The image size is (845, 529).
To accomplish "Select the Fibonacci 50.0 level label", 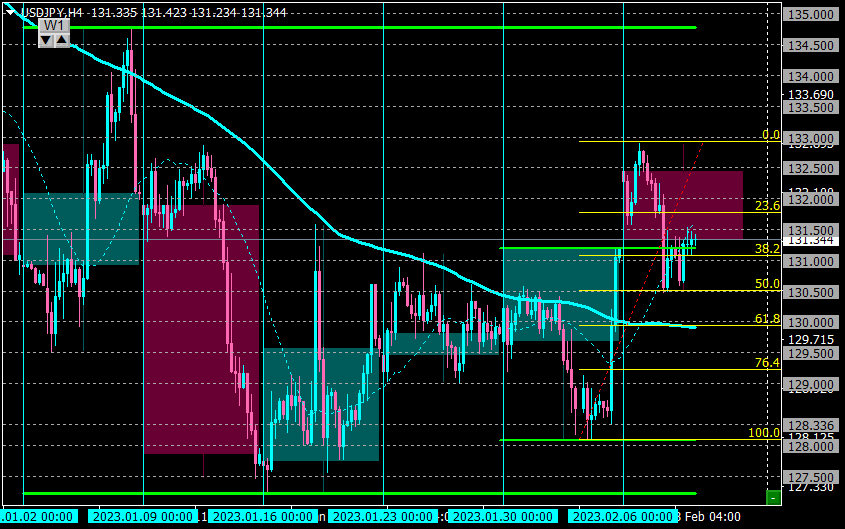I will coord(767,284).
